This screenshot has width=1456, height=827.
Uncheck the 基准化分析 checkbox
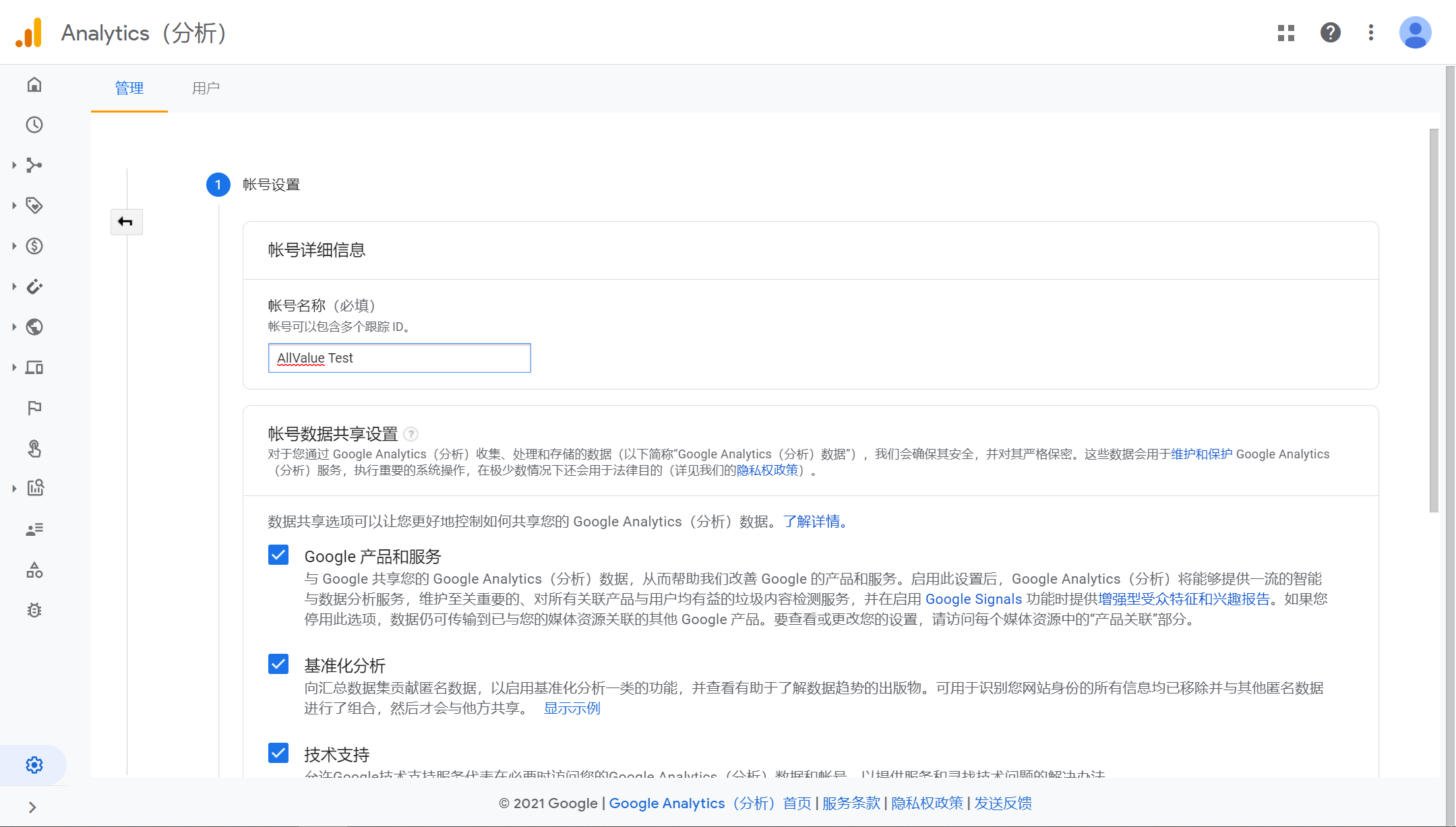[278, 664]
